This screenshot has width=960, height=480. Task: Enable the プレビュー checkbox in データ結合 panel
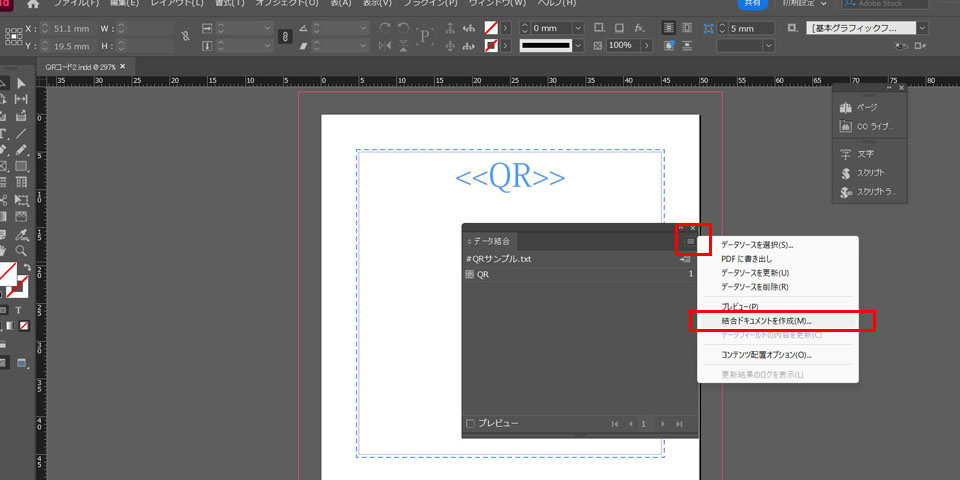tap(471, 424)
